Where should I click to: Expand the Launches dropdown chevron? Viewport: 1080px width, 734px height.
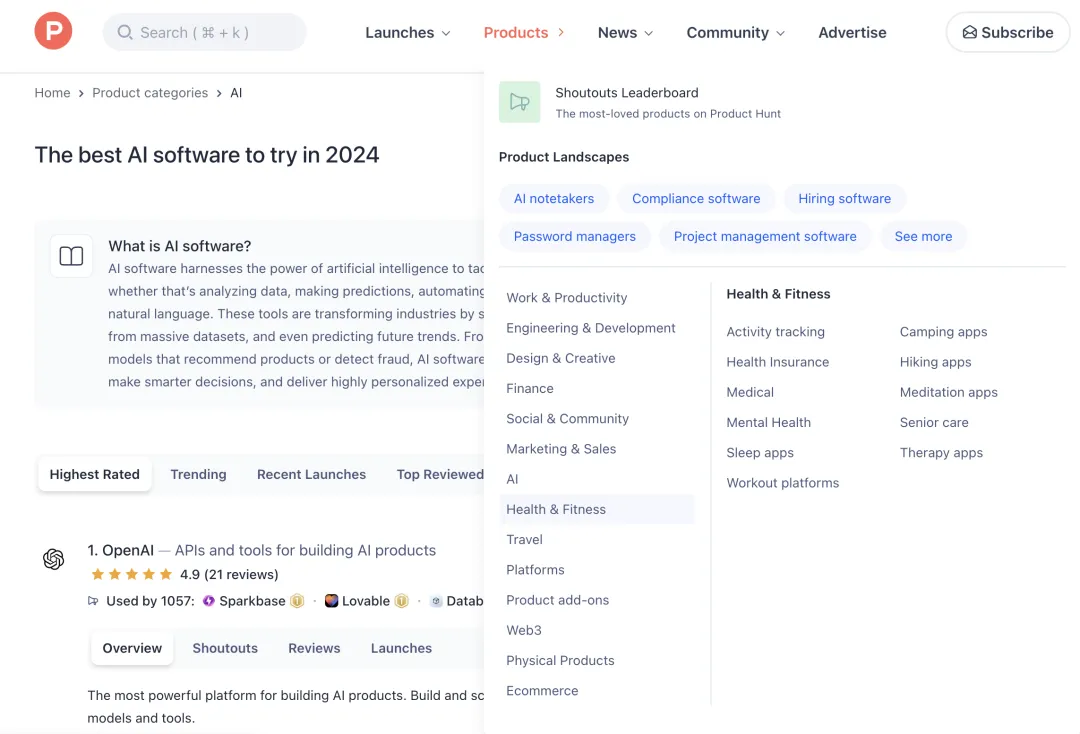point(446,33)
